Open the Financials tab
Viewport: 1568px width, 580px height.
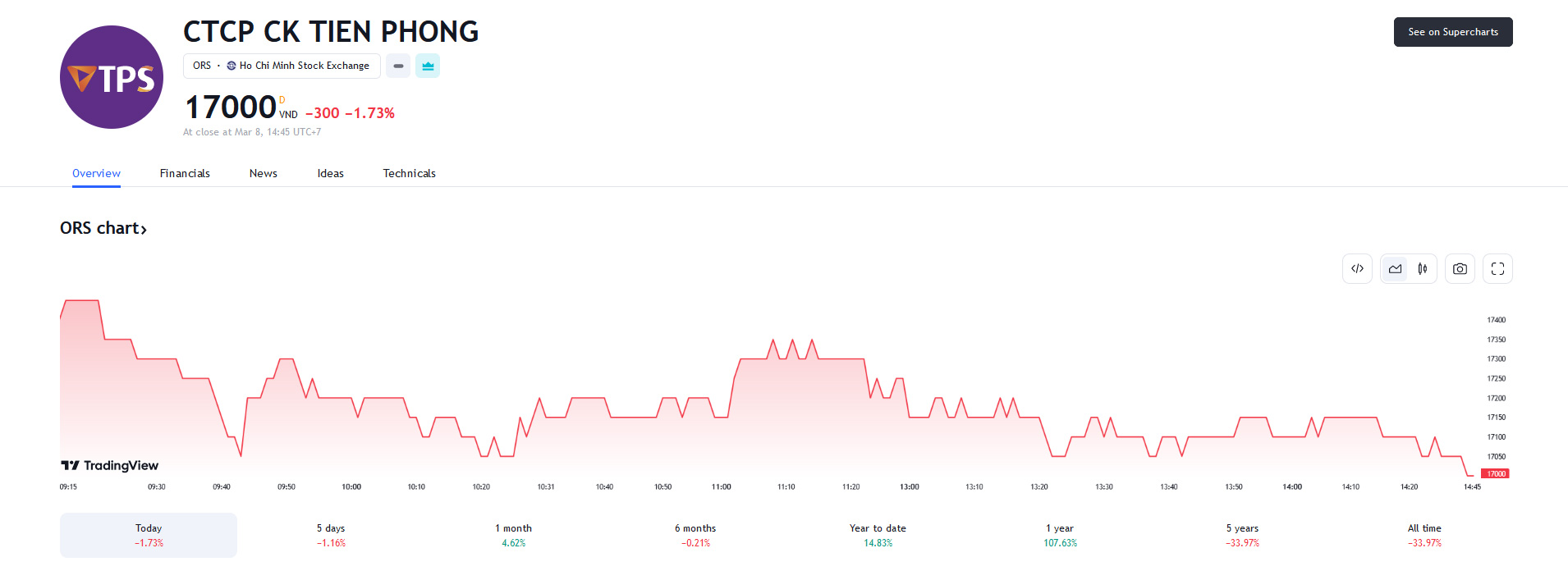coord(185,173)
